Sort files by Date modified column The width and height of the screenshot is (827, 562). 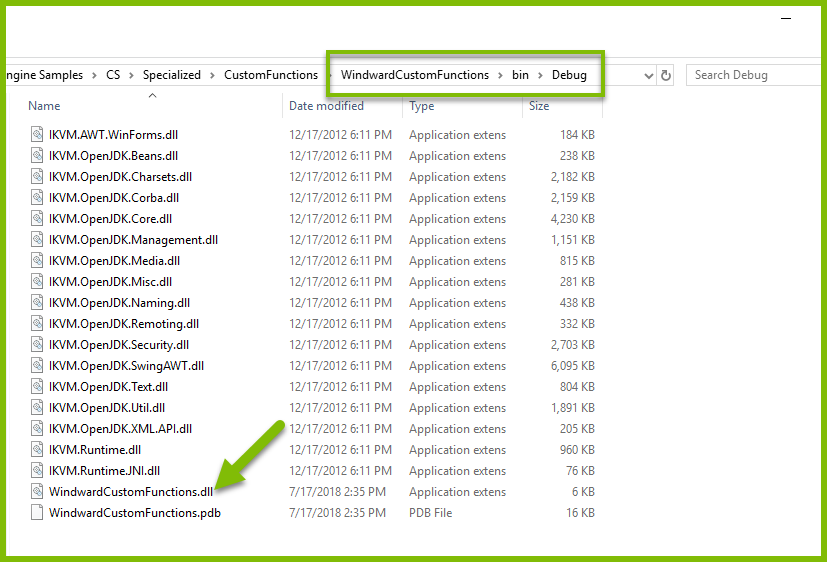tap(326, 106)
